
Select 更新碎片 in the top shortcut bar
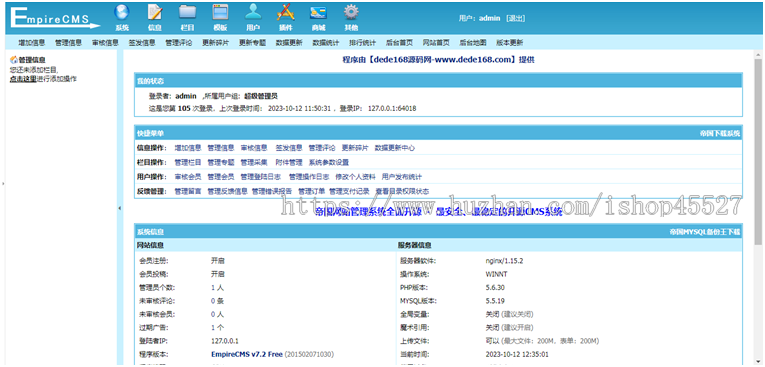(216, 42)
